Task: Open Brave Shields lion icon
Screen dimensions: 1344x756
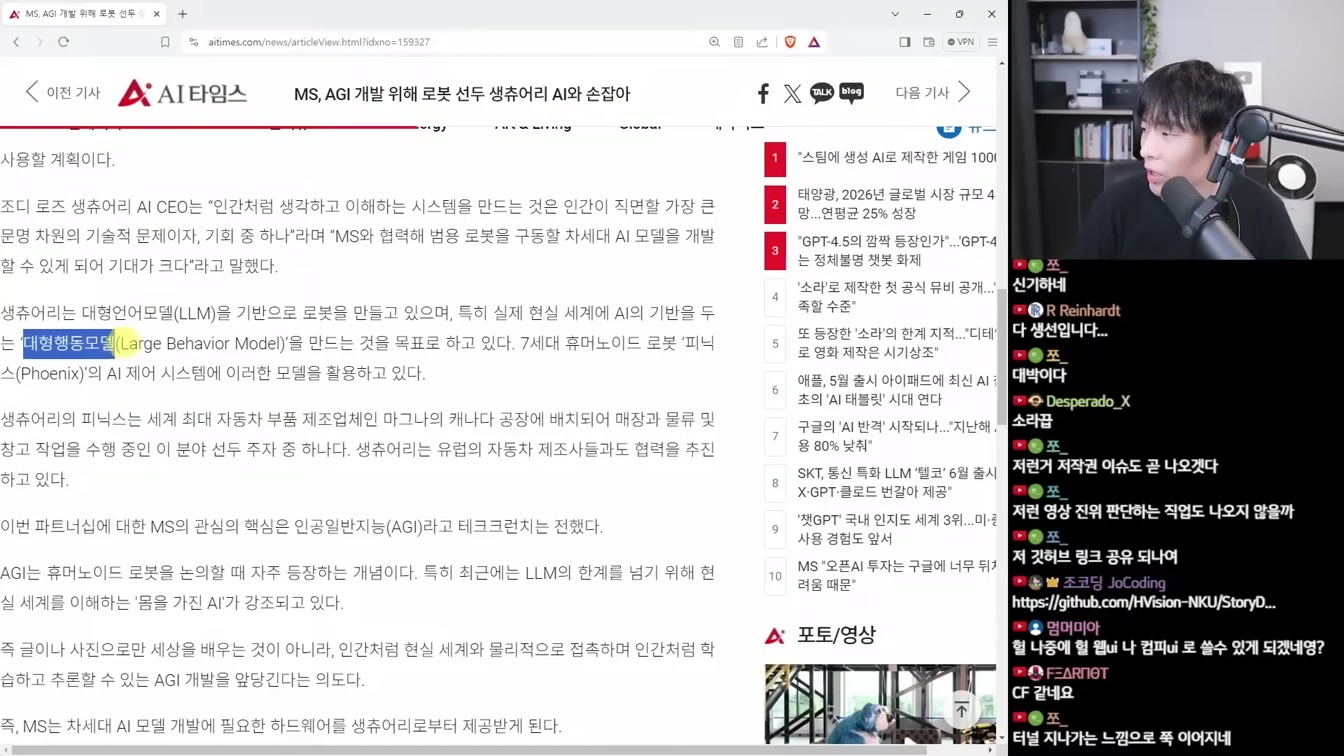Action: [x=790, y=42]
